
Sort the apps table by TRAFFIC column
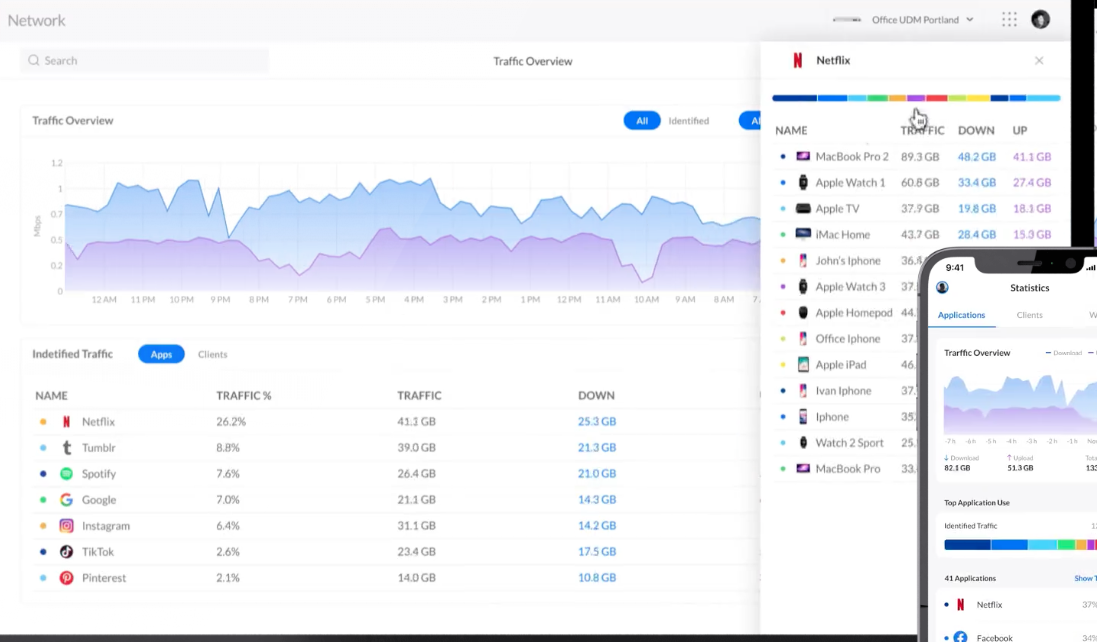click(419, 396)
